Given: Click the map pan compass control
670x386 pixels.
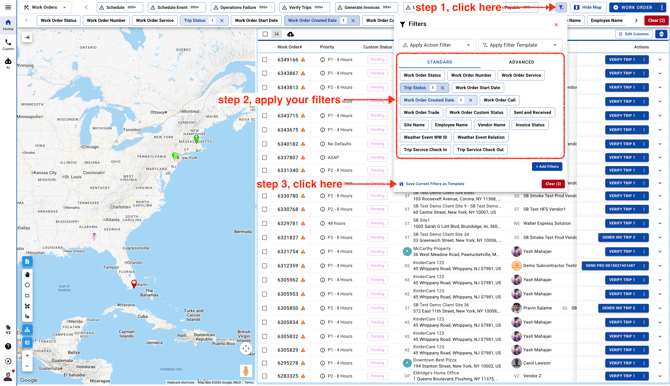Looking at the screenshot, I should tap(246, 349).
